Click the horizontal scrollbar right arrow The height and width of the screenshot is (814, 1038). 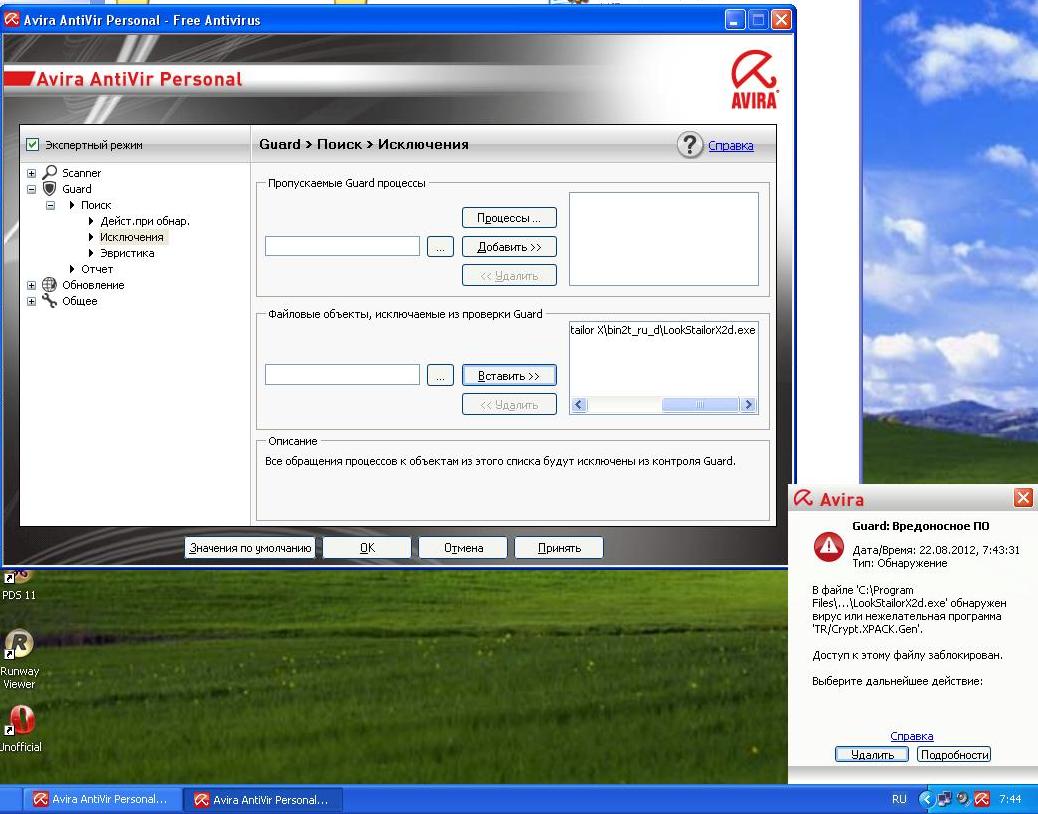point(748,404)
